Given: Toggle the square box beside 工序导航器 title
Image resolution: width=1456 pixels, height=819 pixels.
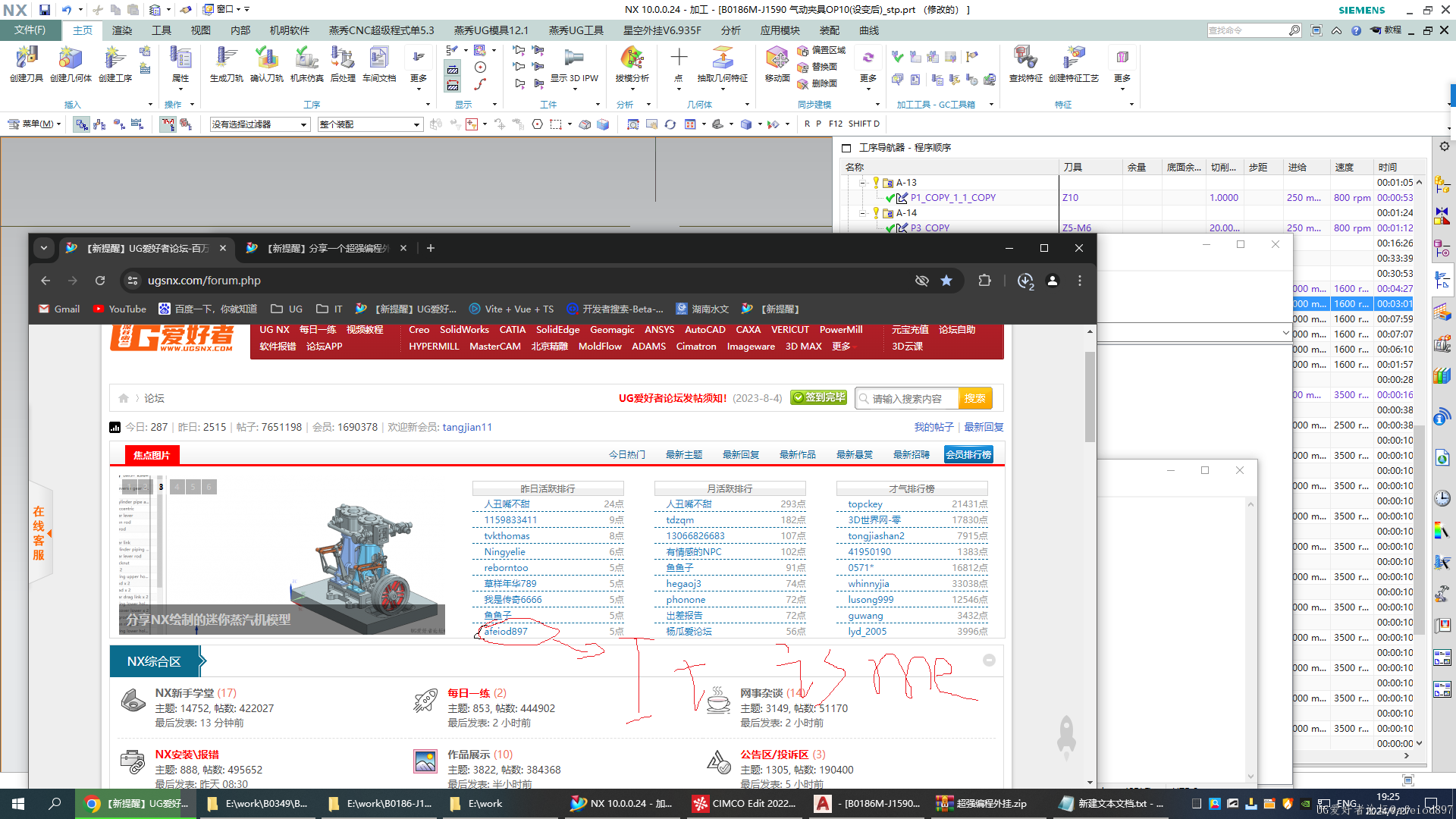Looking at the screenshot, I should [x=846, y=148].
